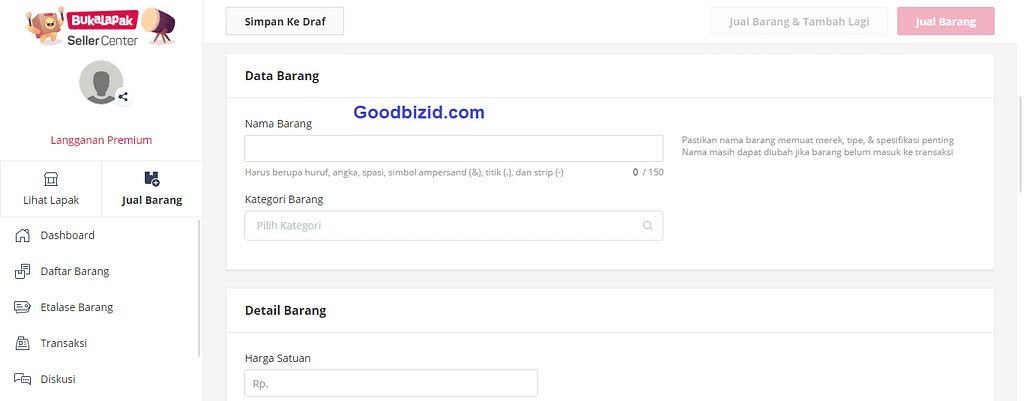Open the Lihat Lapak tab
Screen dimensions: 1024x401
pyautogui.click(x=51, y=189)
